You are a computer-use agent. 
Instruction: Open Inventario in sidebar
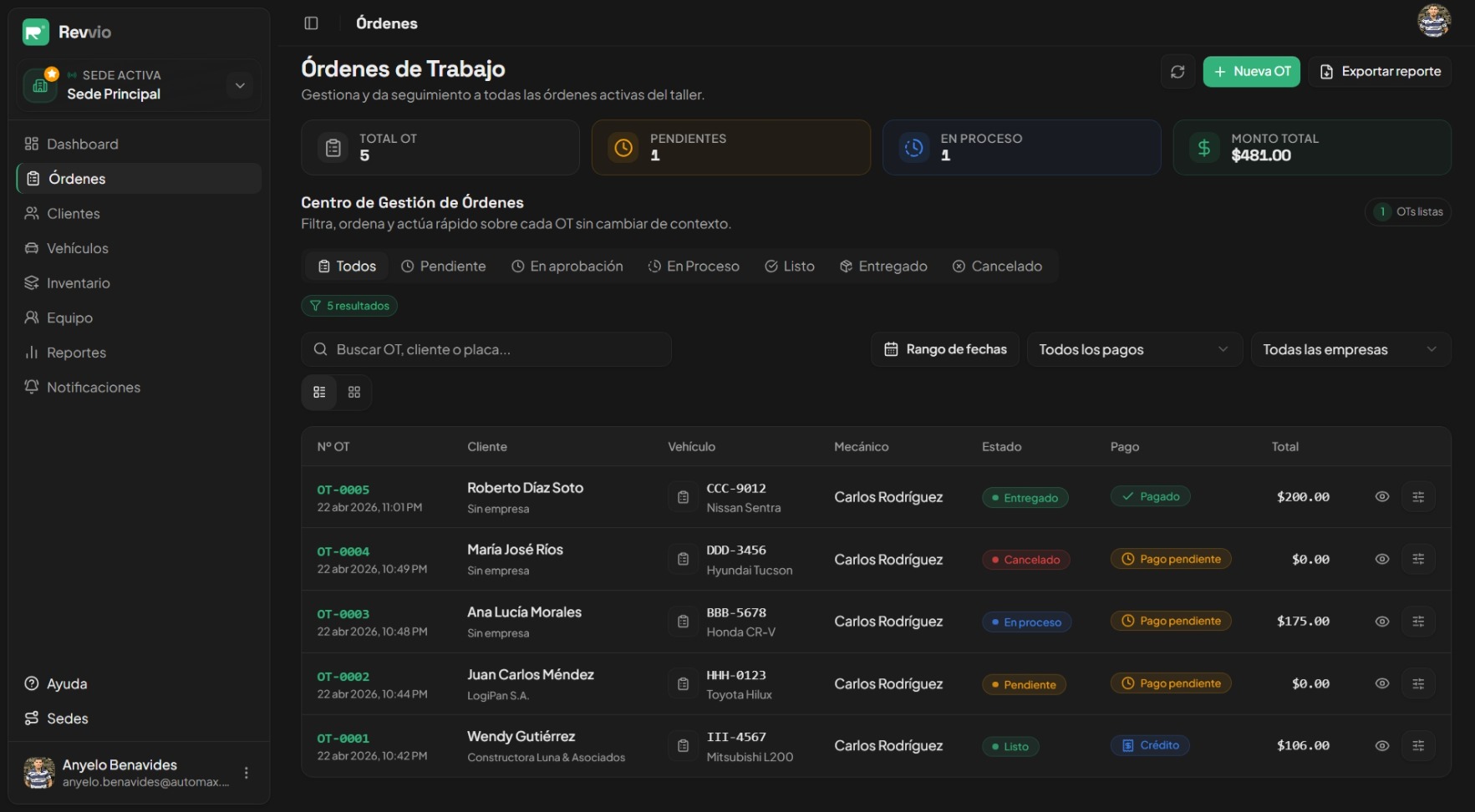coord(139,283)
